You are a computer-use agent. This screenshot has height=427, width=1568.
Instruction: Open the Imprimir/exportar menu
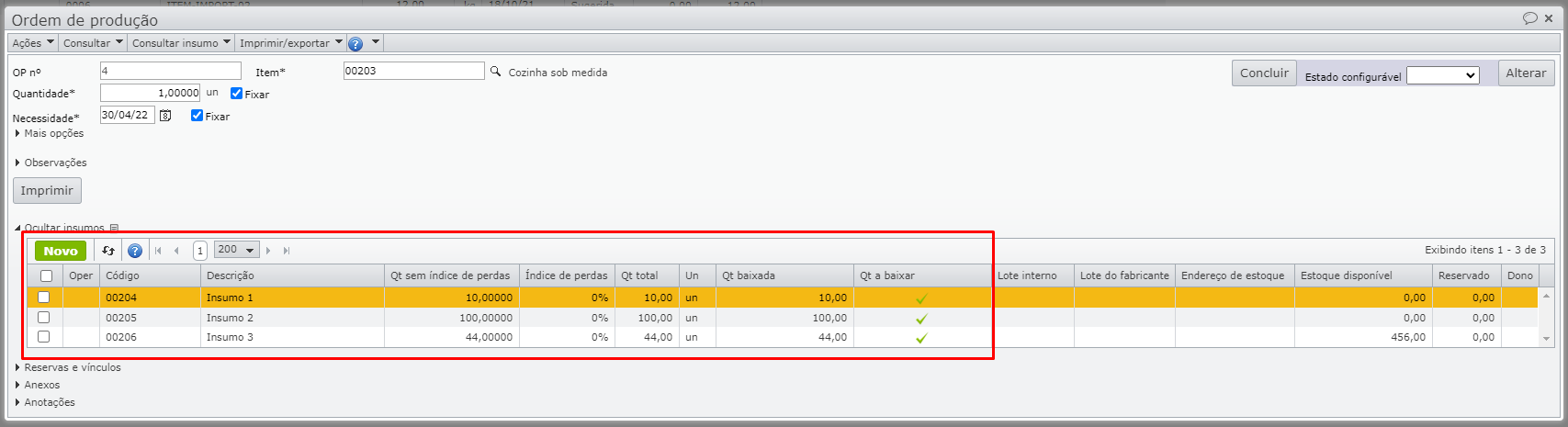coord(290,43)
